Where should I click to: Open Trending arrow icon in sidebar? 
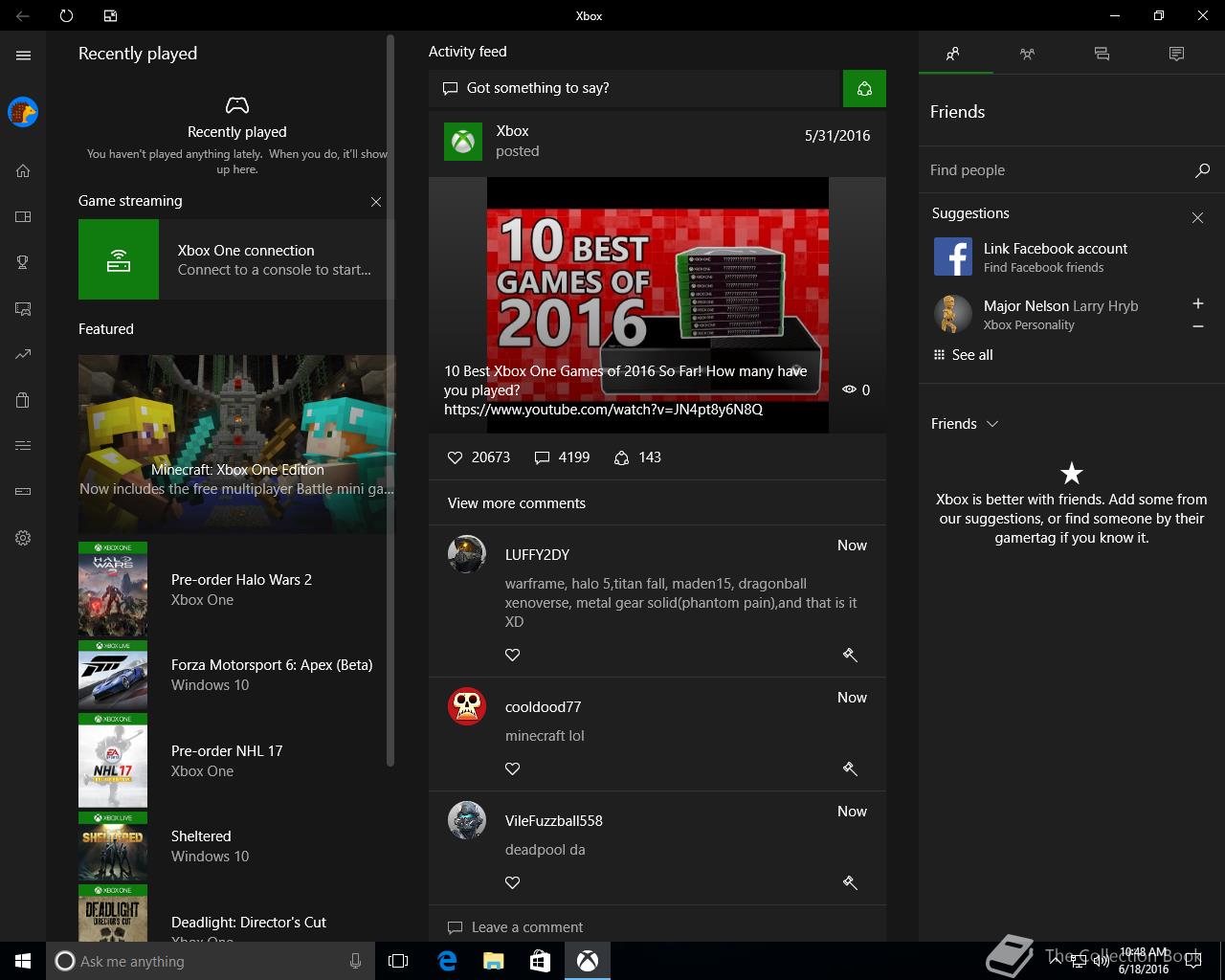(x=23, y=354)
